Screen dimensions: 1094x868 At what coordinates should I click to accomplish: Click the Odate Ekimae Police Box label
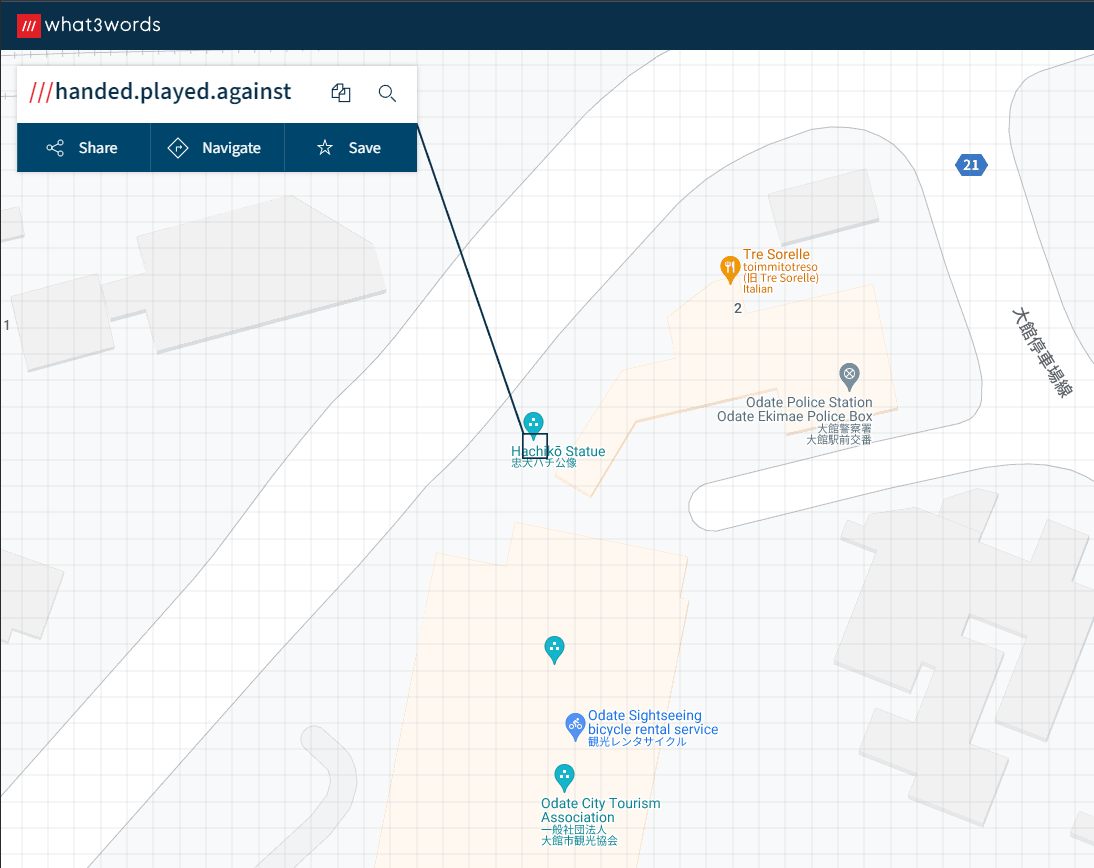click(x=795, y=416)
